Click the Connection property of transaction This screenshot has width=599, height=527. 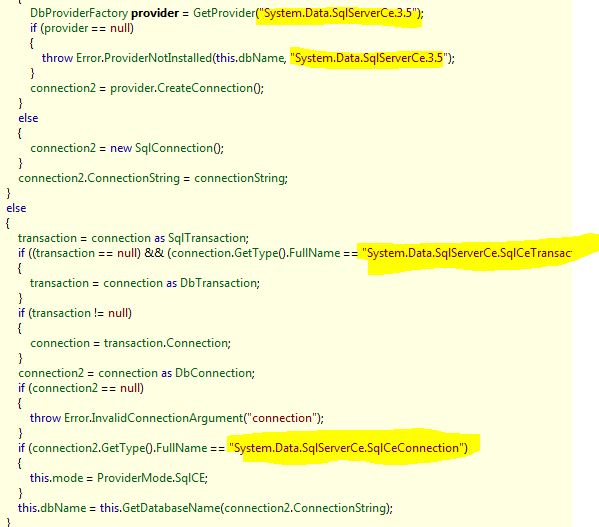(197, 343)
